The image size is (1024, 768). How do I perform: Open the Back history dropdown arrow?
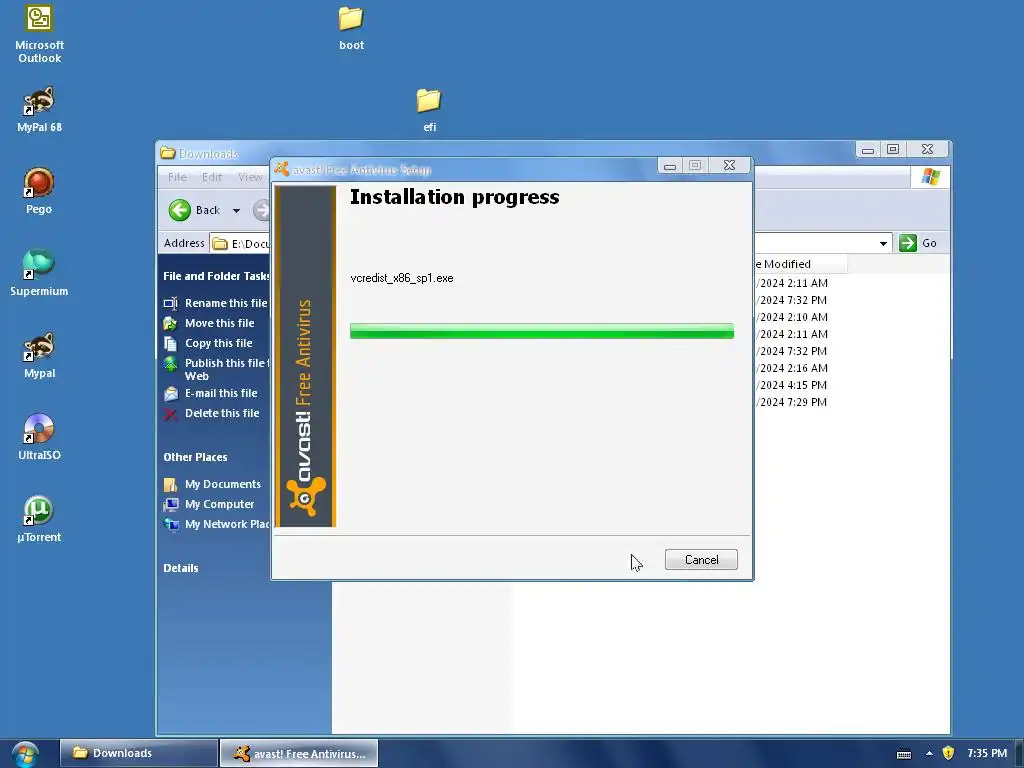(x=236, y=210)
